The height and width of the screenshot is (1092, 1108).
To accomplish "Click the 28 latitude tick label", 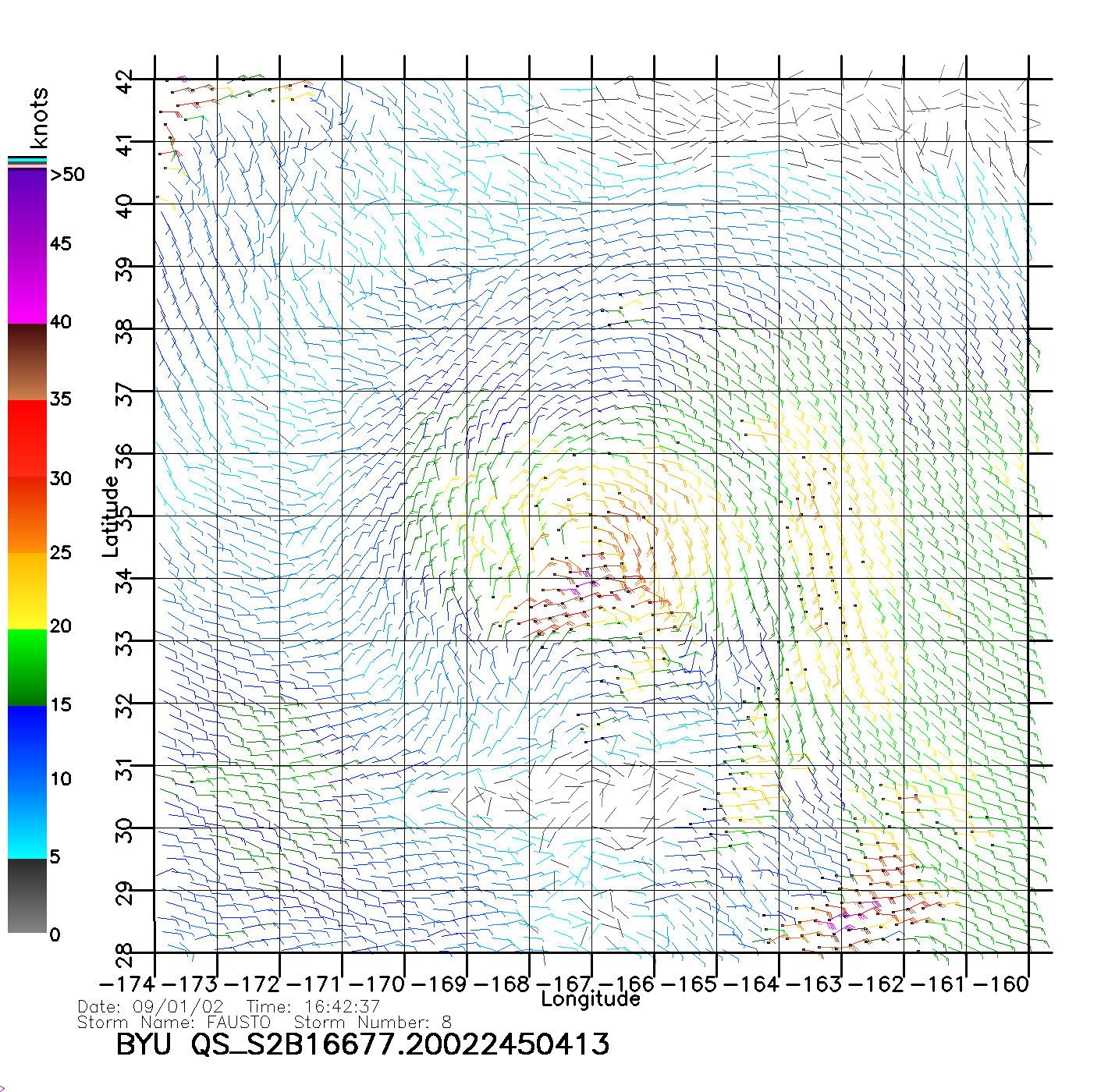I will click(x=124, y=955).
